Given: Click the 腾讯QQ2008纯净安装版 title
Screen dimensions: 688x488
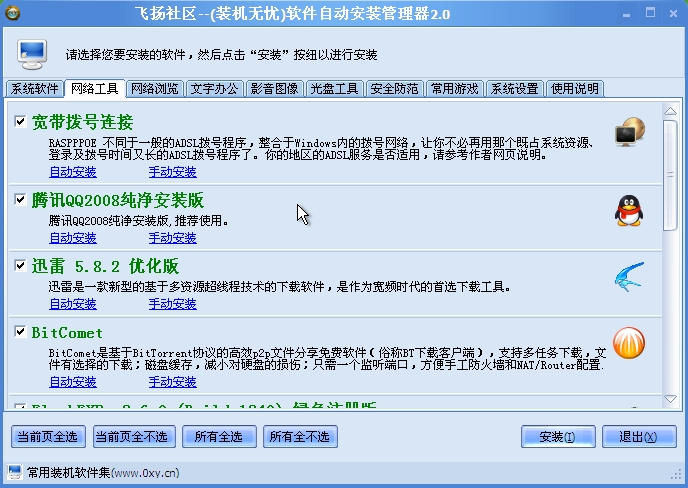Looking at the screenshot, I should point(118,201).
